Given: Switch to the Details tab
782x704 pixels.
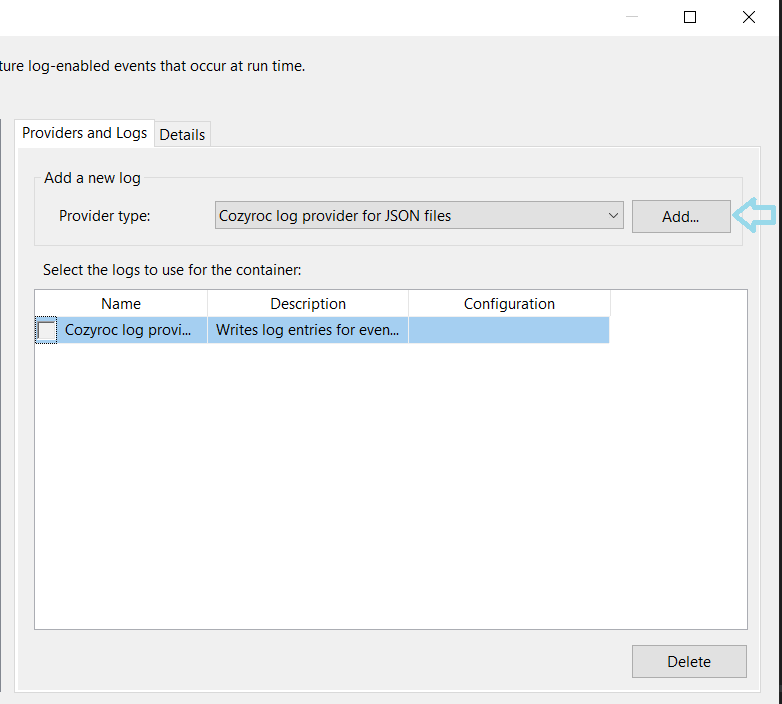Looking at the screenshot, I should click(x=182, y=134).
